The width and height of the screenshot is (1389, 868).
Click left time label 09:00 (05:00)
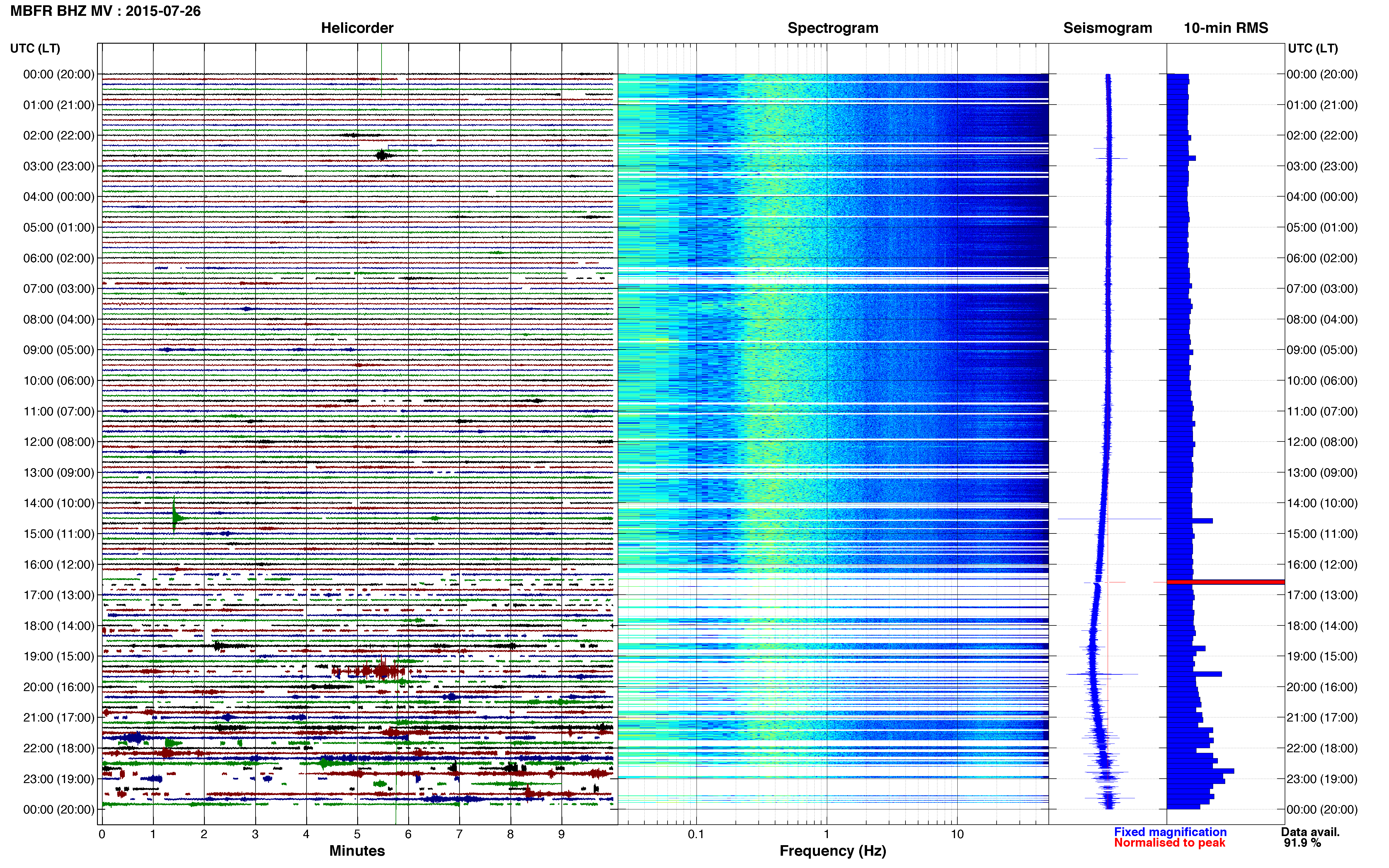[59, 350]
